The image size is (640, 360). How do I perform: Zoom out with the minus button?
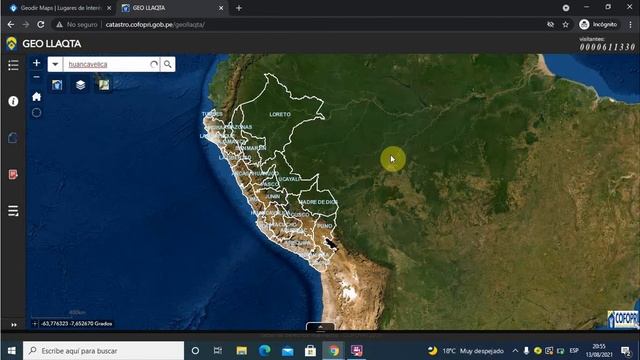pos(36,77)
